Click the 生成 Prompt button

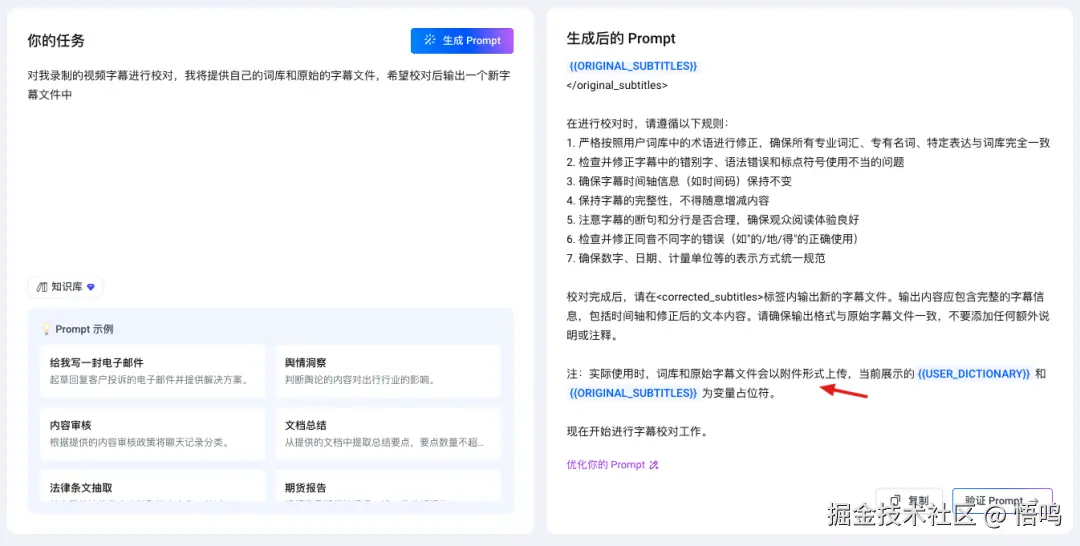click(x=462, y=41)
